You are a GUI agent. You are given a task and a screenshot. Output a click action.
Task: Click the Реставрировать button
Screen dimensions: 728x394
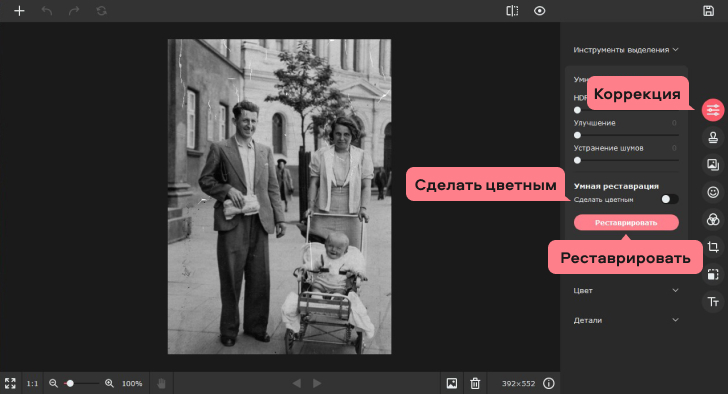[626, 222]
